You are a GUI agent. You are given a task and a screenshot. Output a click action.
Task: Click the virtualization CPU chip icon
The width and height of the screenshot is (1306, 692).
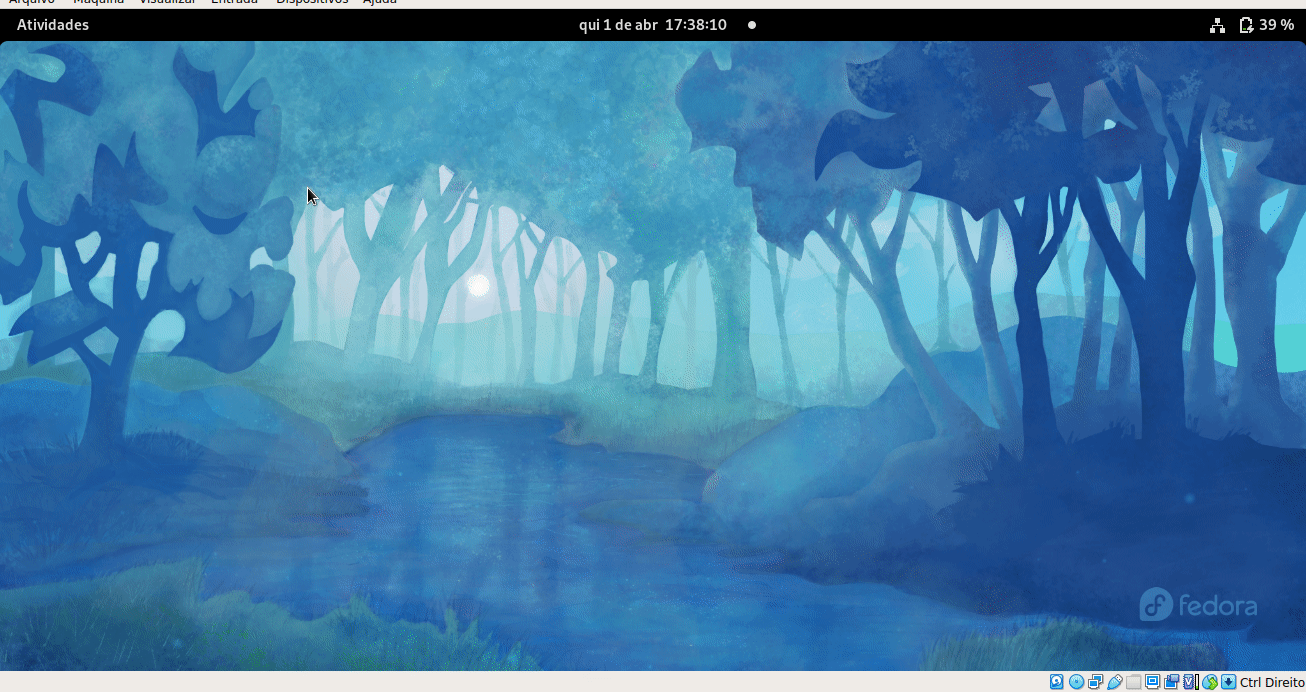pos(1190,682)
